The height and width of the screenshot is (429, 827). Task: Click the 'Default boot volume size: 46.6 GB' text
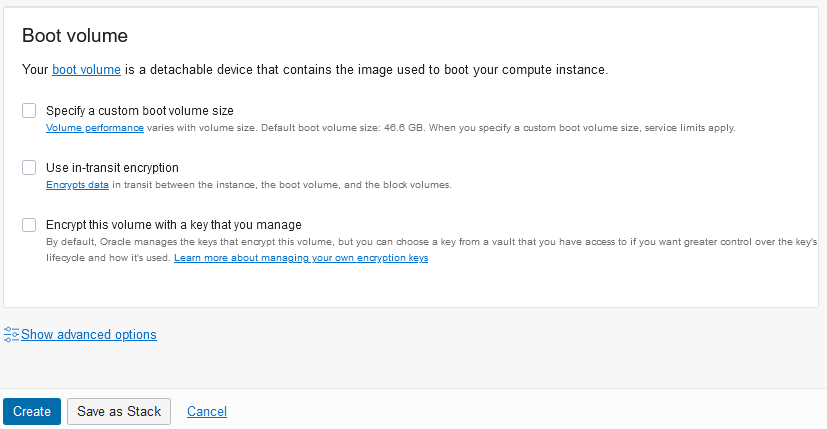click(x=343, y=128)
